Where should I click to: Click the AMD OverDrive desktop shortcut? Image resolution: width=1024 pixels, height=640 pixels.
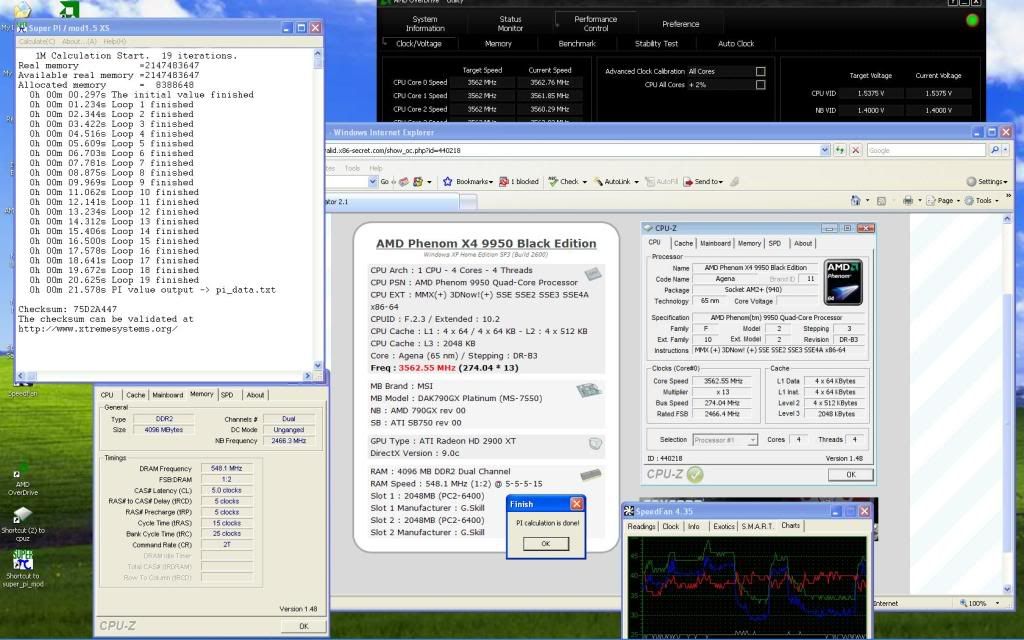point(22,480)
